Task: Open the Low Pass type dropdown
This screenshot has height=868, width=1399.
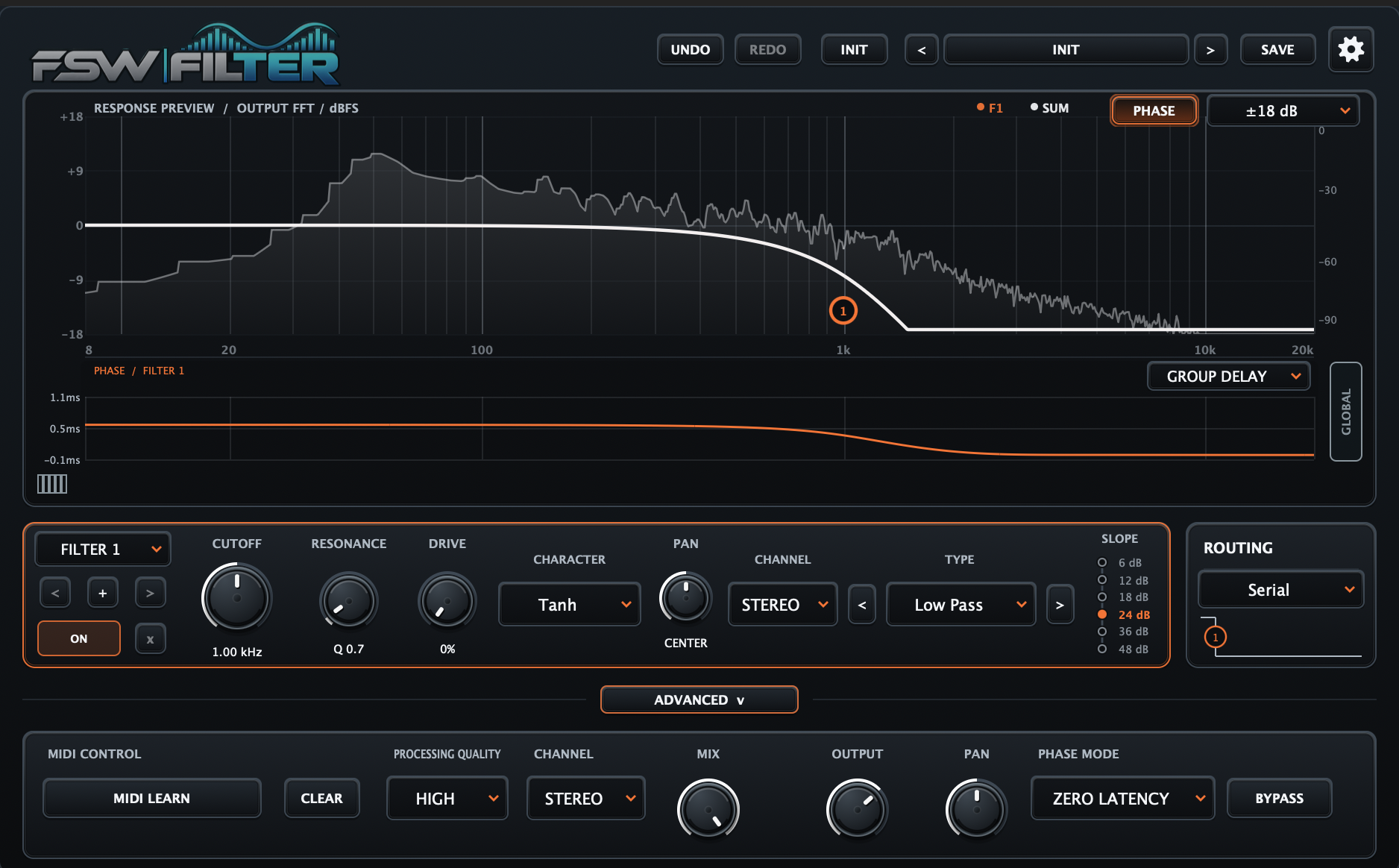Action: [x=961, y=605]
